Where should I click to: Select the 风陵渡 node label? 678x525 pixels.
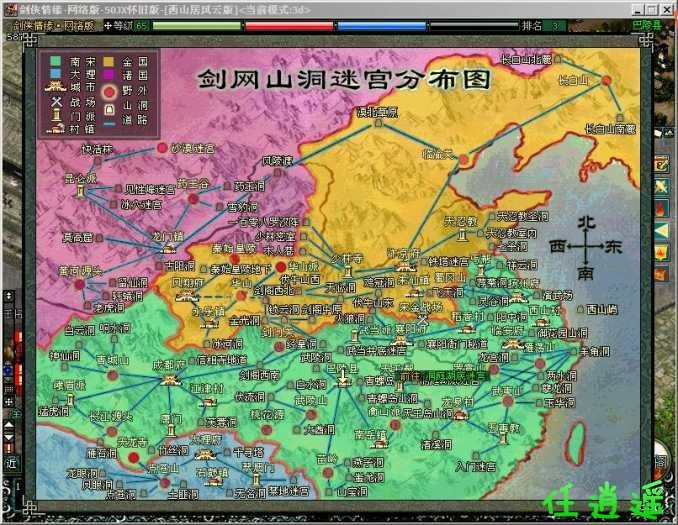(x=277, y=162)
